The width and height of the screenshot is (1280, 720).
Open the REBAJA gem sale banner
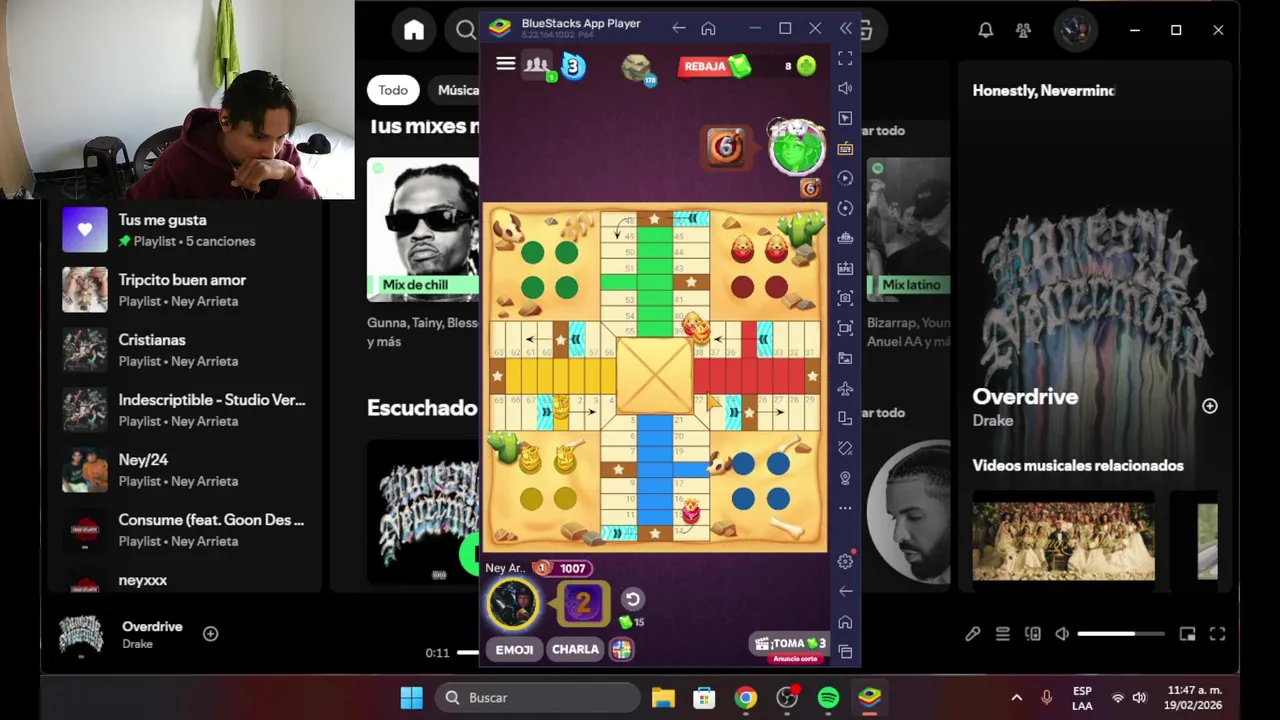click(714, 66)
